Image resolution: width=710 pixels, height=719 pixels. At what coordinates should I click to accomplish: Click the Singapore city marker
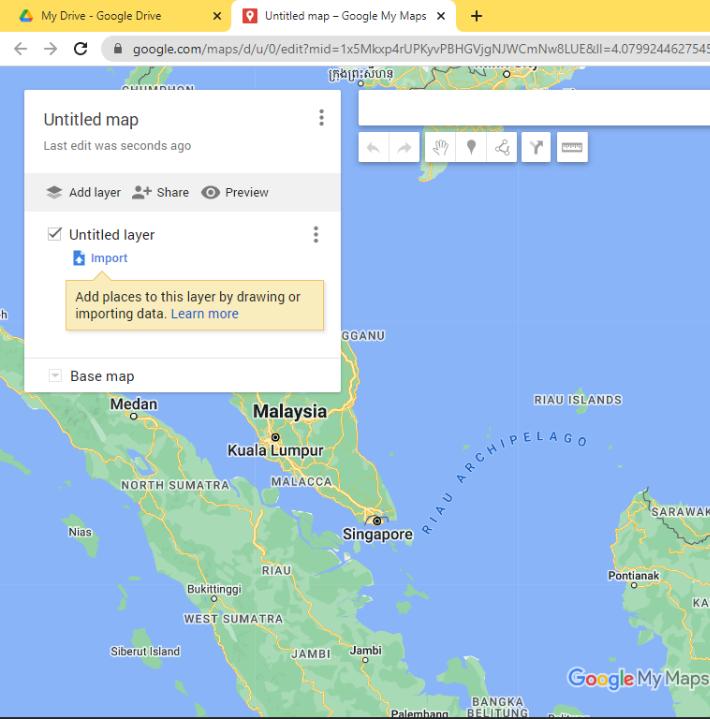377,521
